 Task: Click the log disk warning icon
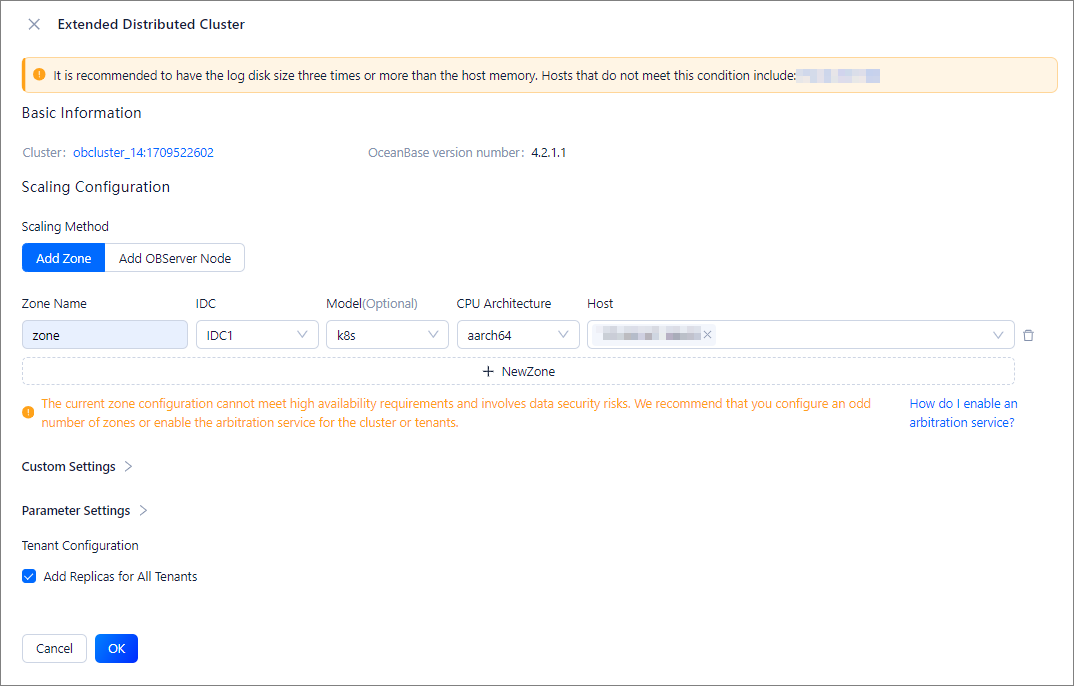tap(40, 75)
